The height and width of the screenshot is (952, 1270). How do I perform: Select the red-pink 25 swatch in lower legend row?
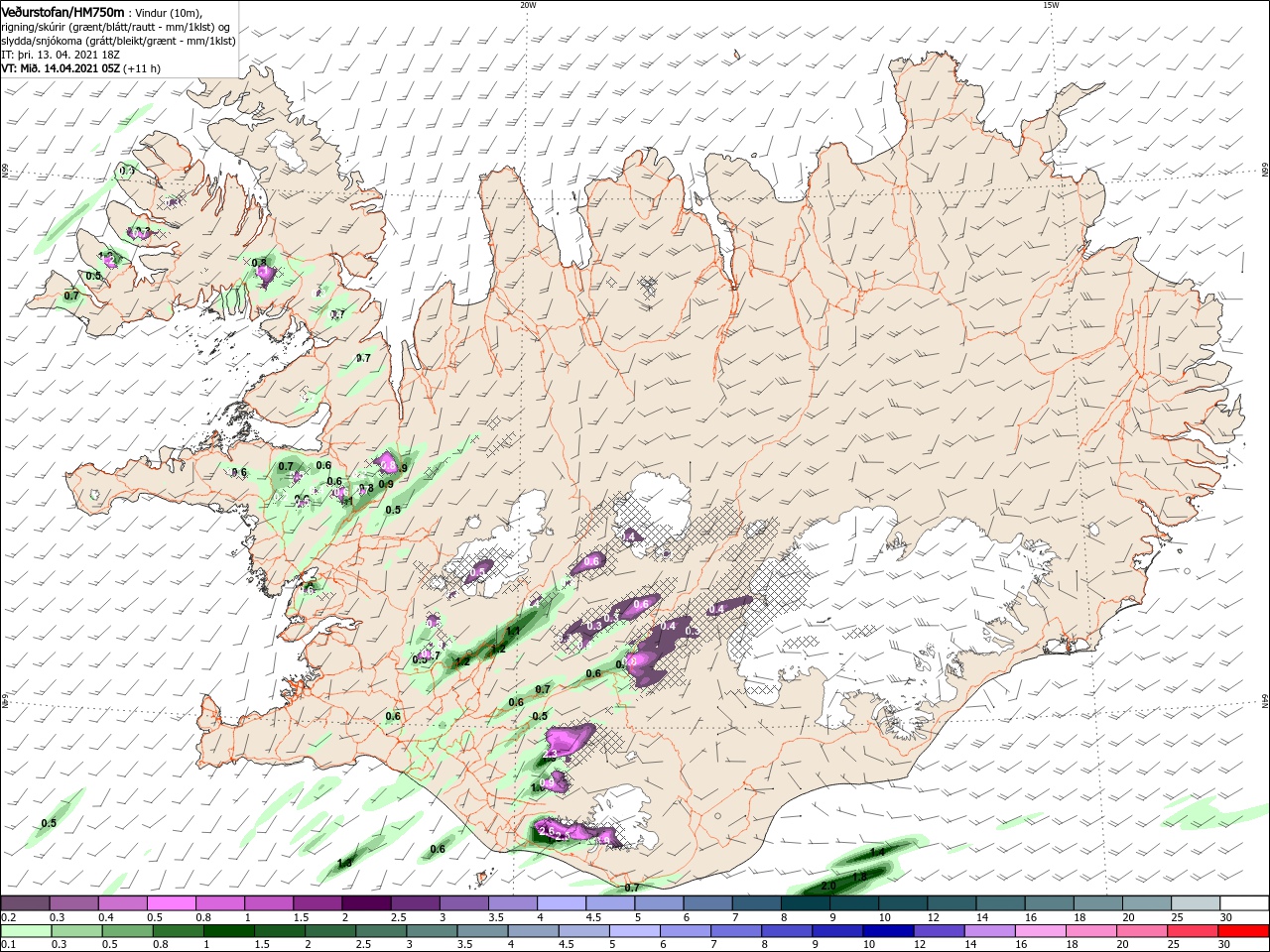(x=1193, y=931)
